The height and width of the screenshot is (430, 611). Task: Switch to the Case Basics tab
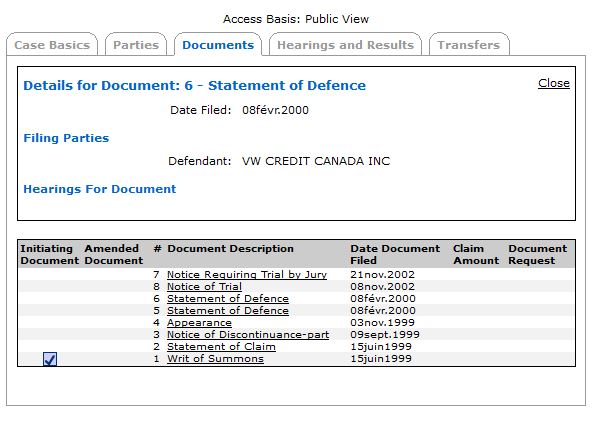tap(52, 45)
